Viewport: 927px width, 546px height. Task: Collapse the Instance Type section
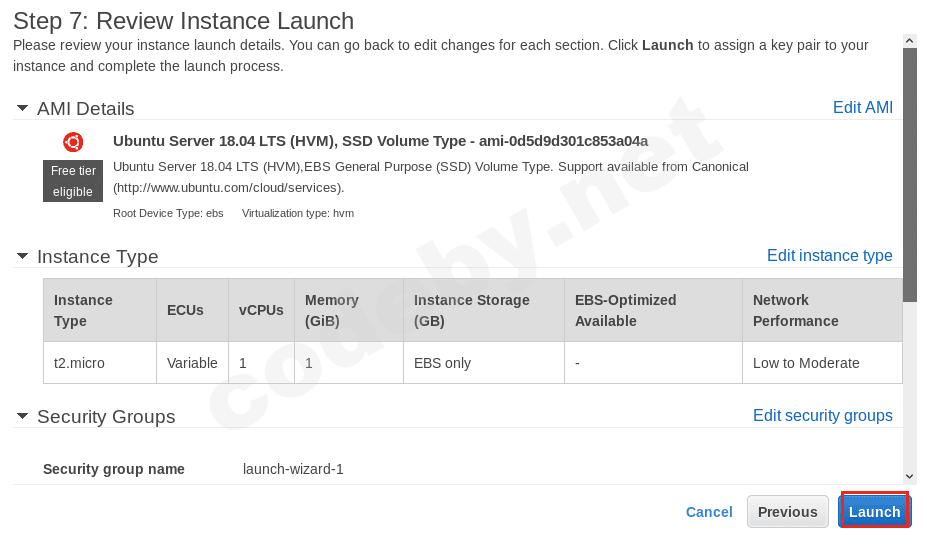(x=22, y=256)
